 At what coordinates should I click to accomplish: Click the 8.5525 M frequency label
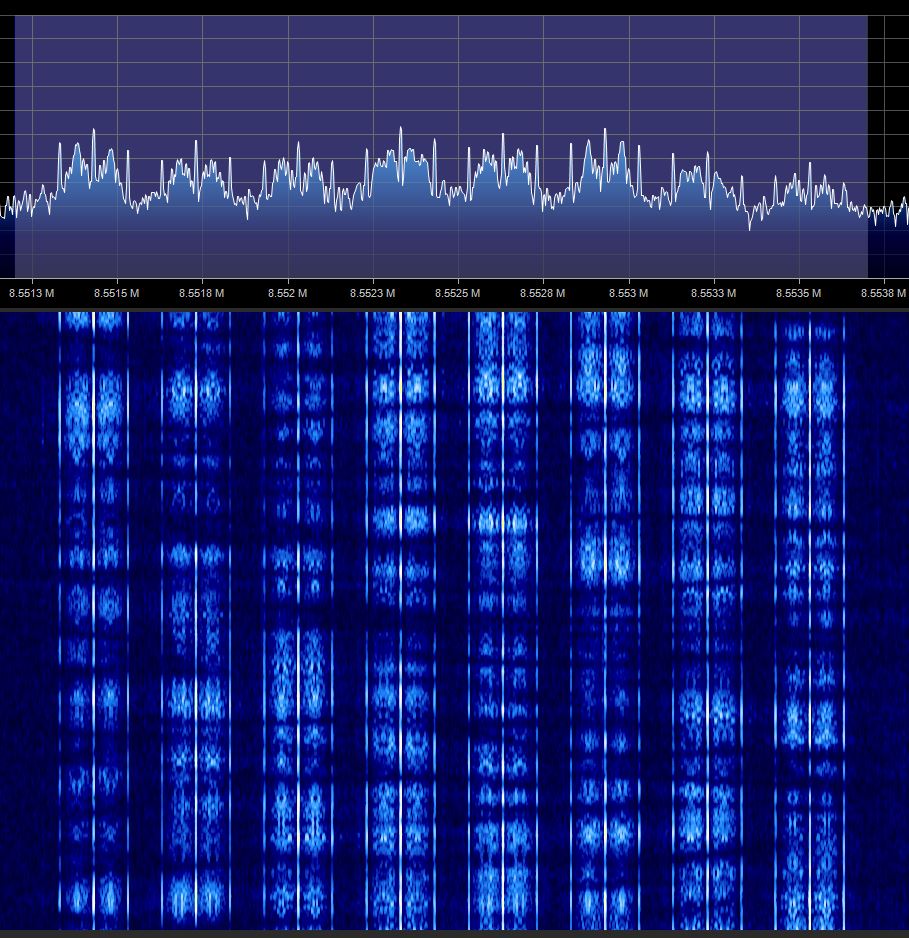[x=457, y=293]
